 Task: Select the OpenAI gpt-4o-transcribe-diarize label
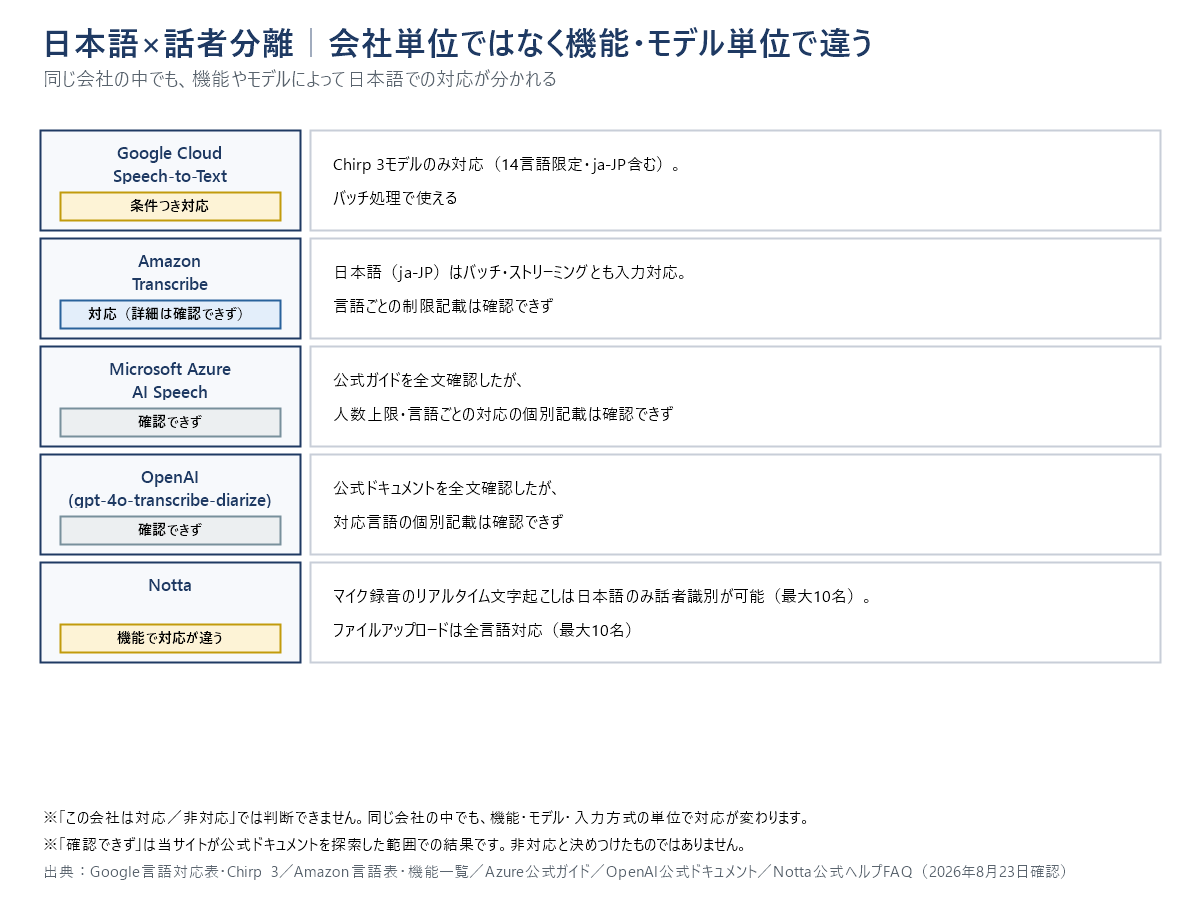tap(170, 489)
